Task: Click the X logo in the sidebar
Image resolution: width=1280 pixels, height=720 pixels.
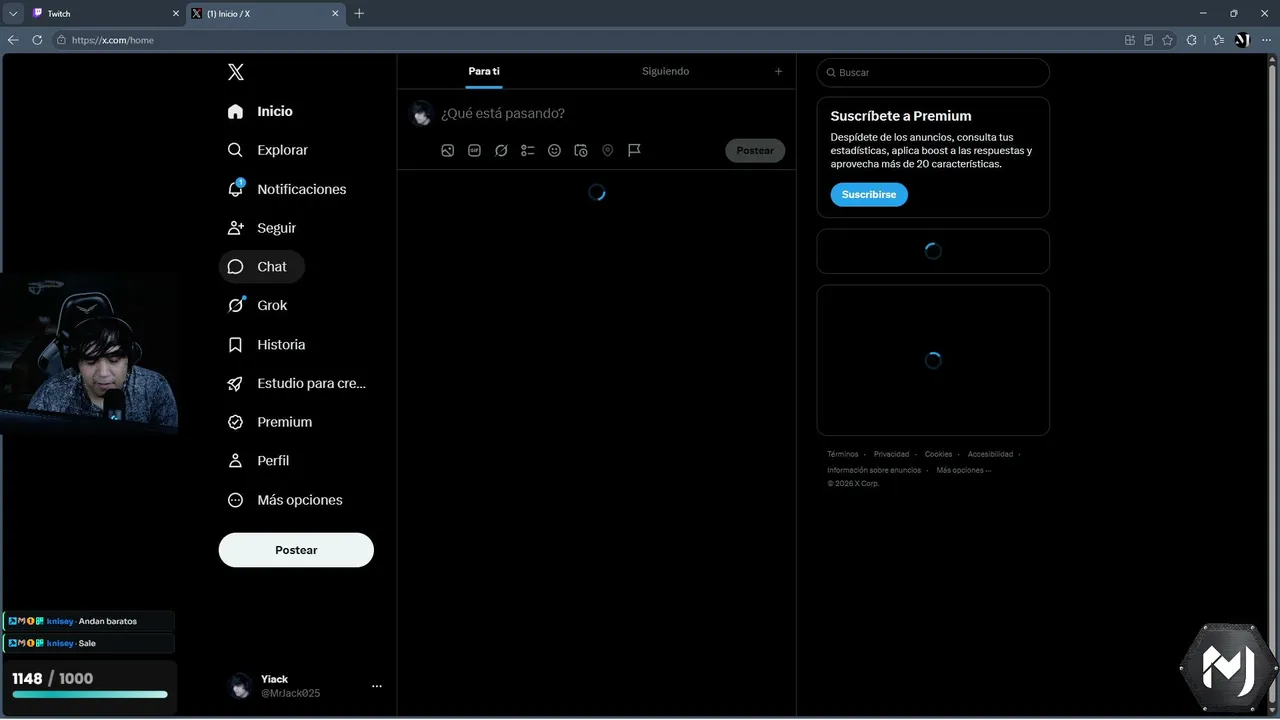Action: pyautogui.click(x=235, y=72)
